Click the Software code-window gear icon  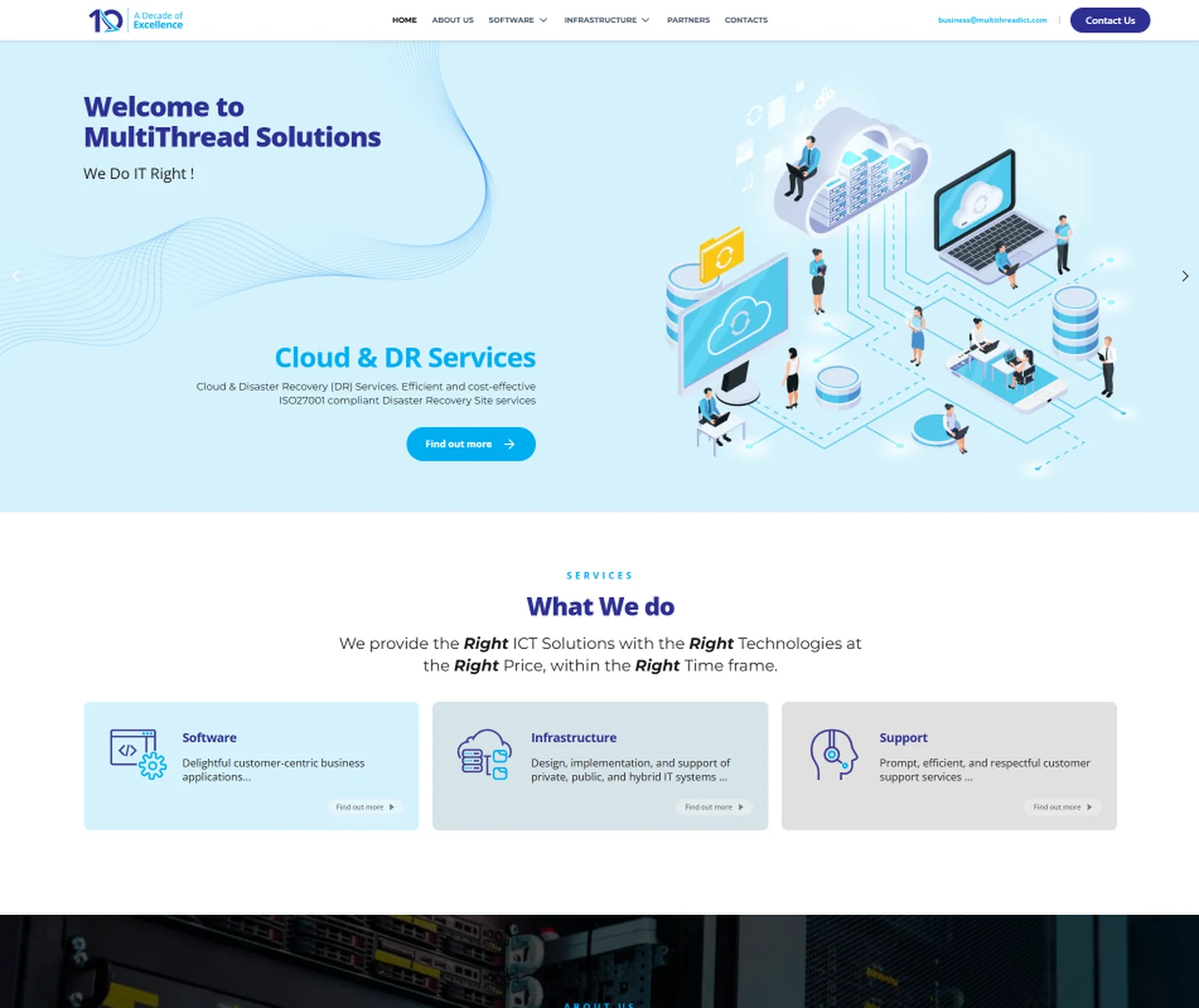click(139, 754)
